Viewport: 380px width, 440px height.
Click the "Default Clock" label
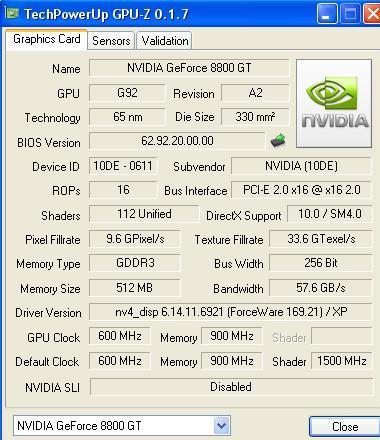[x=47, y=362]
